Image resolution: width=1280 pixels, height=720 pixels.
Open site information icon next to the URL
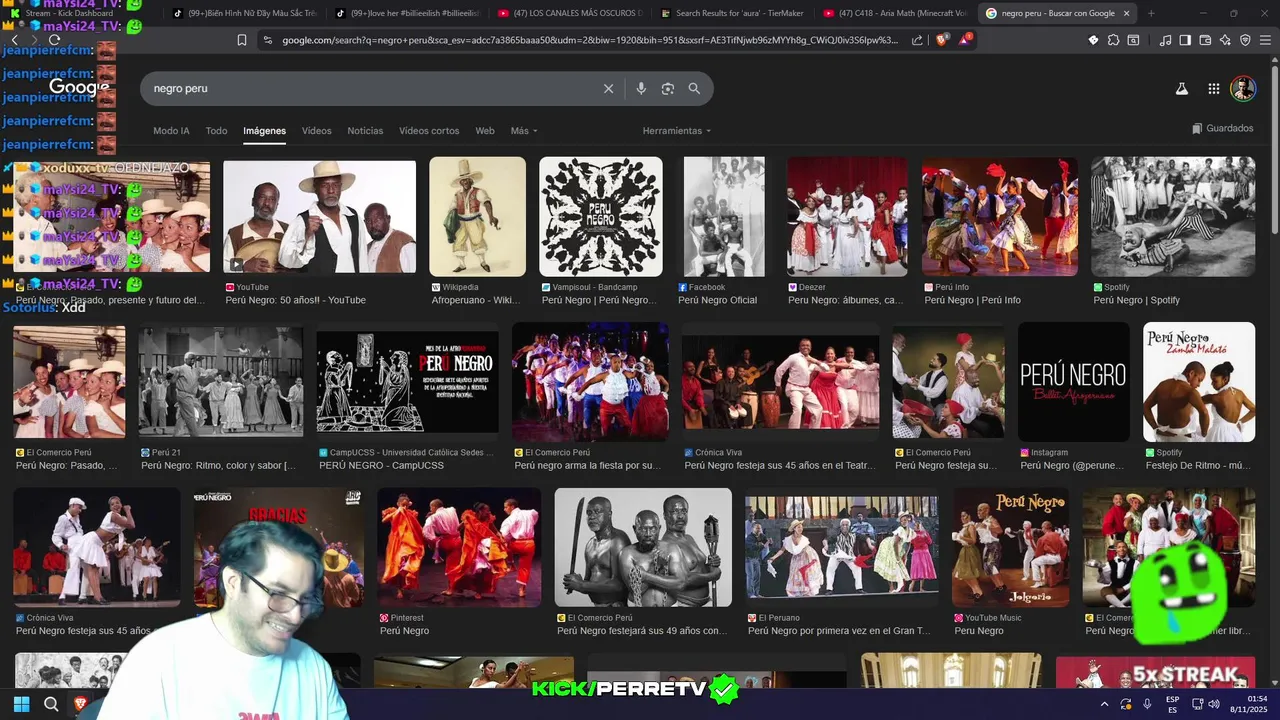267,40
